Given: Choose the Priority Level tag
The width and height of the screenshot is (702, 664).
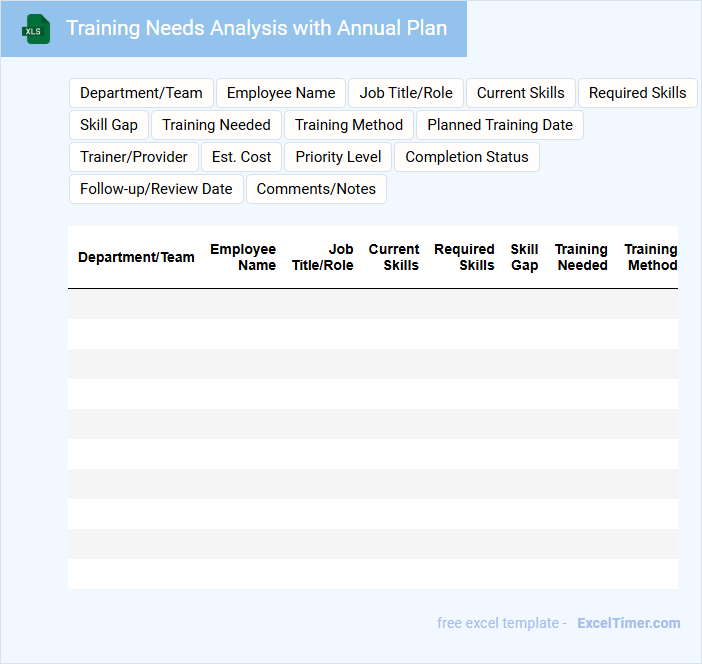Looking at the screenshot, I should (x=338, y=157).
